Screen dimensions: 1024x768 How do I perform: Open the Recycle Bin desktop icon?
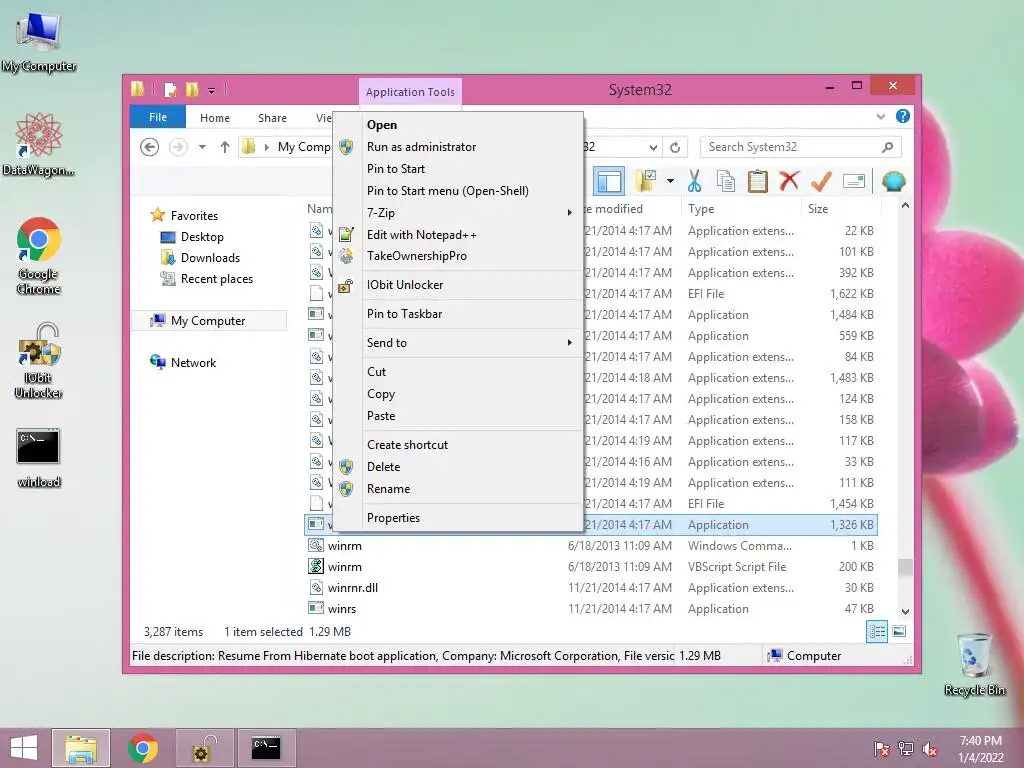pyautogui.click(x=974, y=664)
